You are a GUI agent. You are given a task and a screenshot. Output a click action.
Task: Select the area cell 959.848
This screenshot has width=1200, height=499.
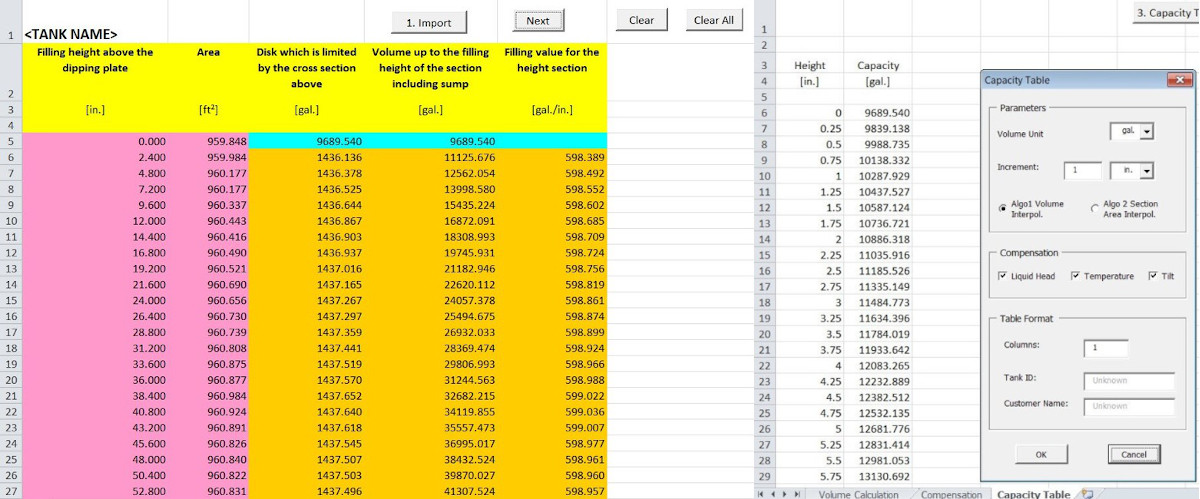click(209, 141)
